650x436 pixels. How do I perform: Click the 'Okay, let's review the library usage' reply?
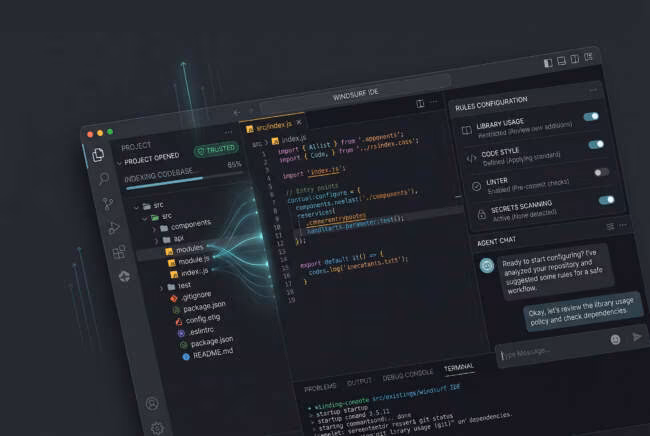click(x=581, y=312)
